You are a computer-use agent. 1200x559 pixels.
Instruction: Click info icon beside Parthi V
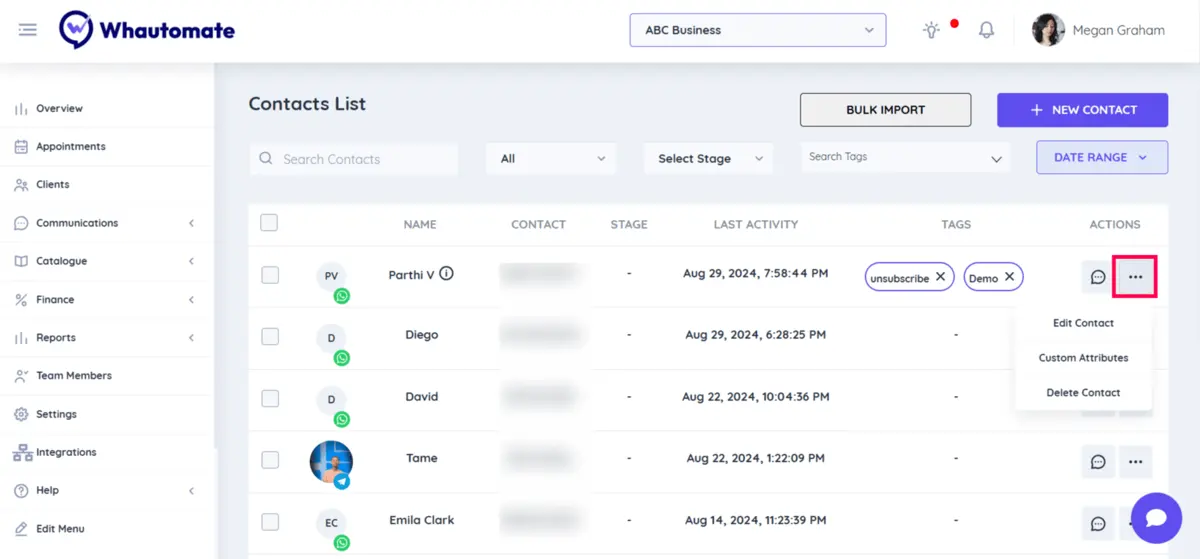click(447, 273)
